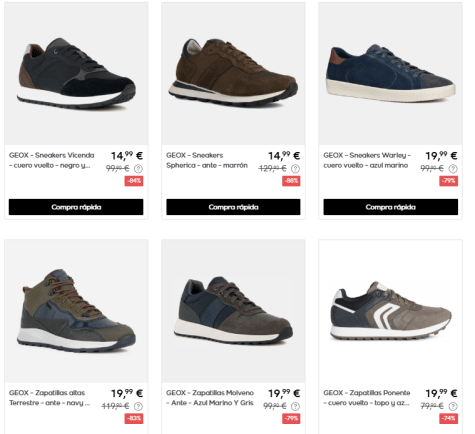
Task: Click Compra rápida for Sneakers Warley
Action: tap(391, 207)
